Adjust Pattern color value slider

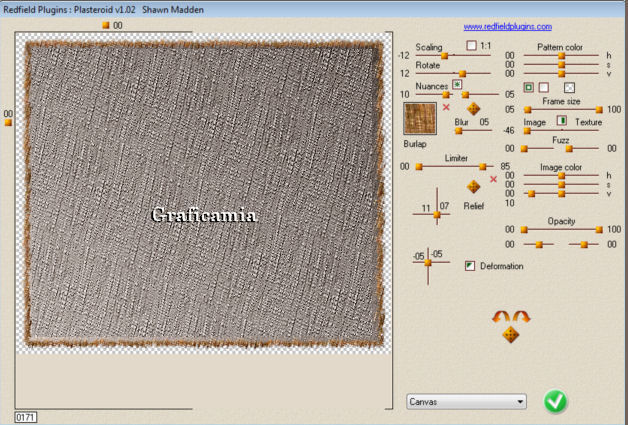562,74
